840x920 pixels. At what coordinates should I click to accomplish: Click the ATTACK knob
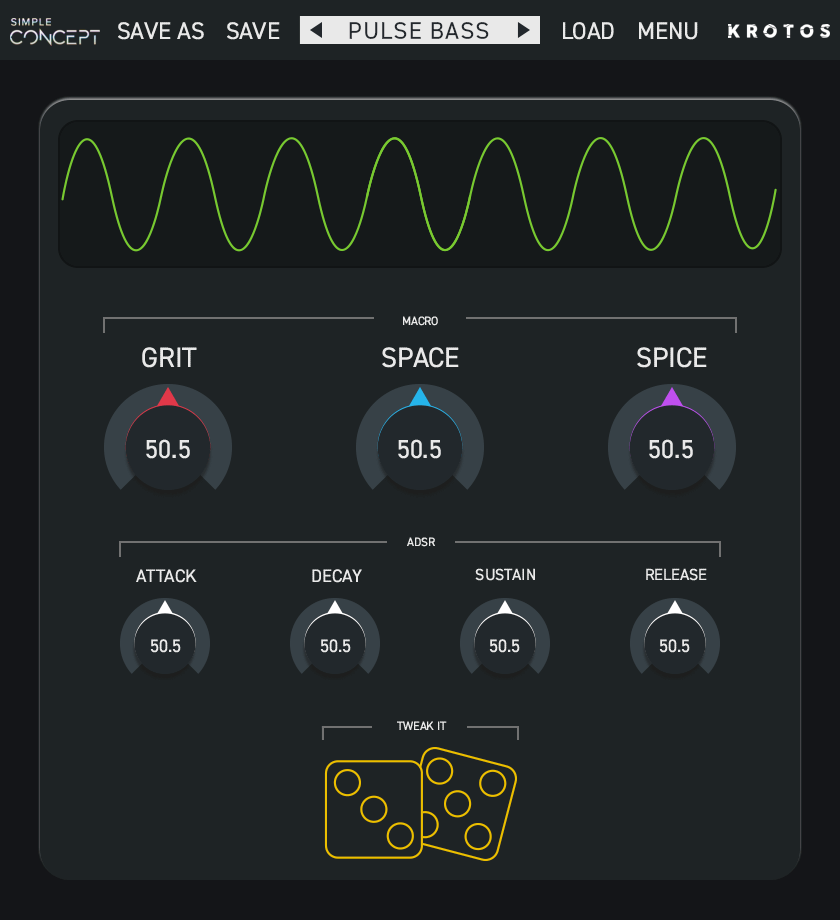point(165,640)
